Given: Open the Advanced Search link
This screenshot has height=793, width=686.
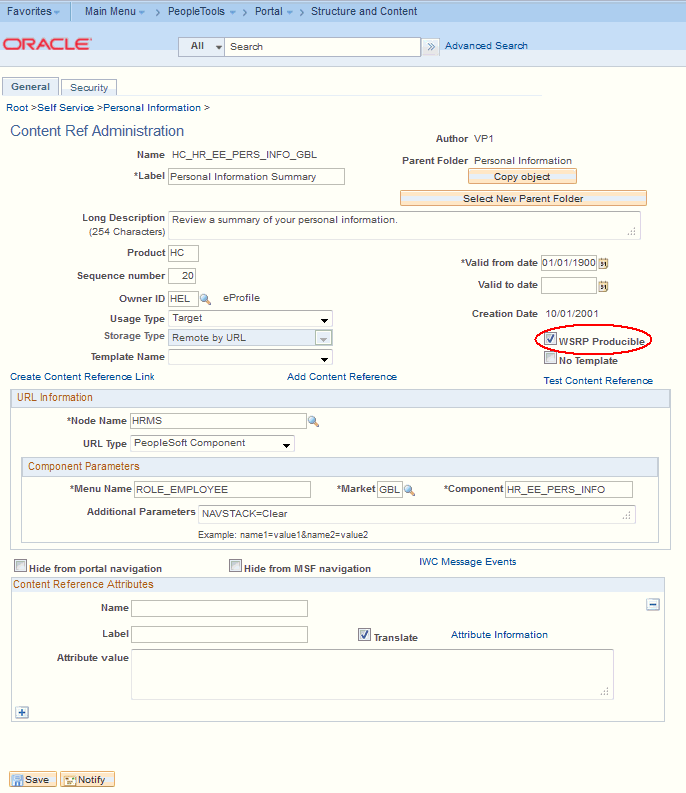Looking at the screenshot, I should tap(486, 46).
